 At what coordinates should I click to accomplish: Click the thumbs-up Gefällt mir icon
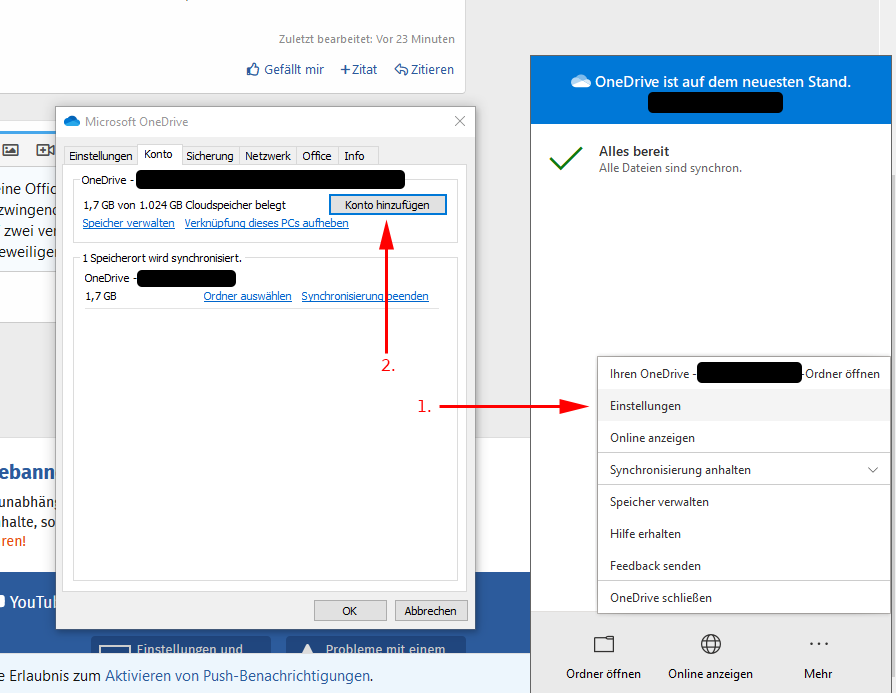click(x=253, y=70)
